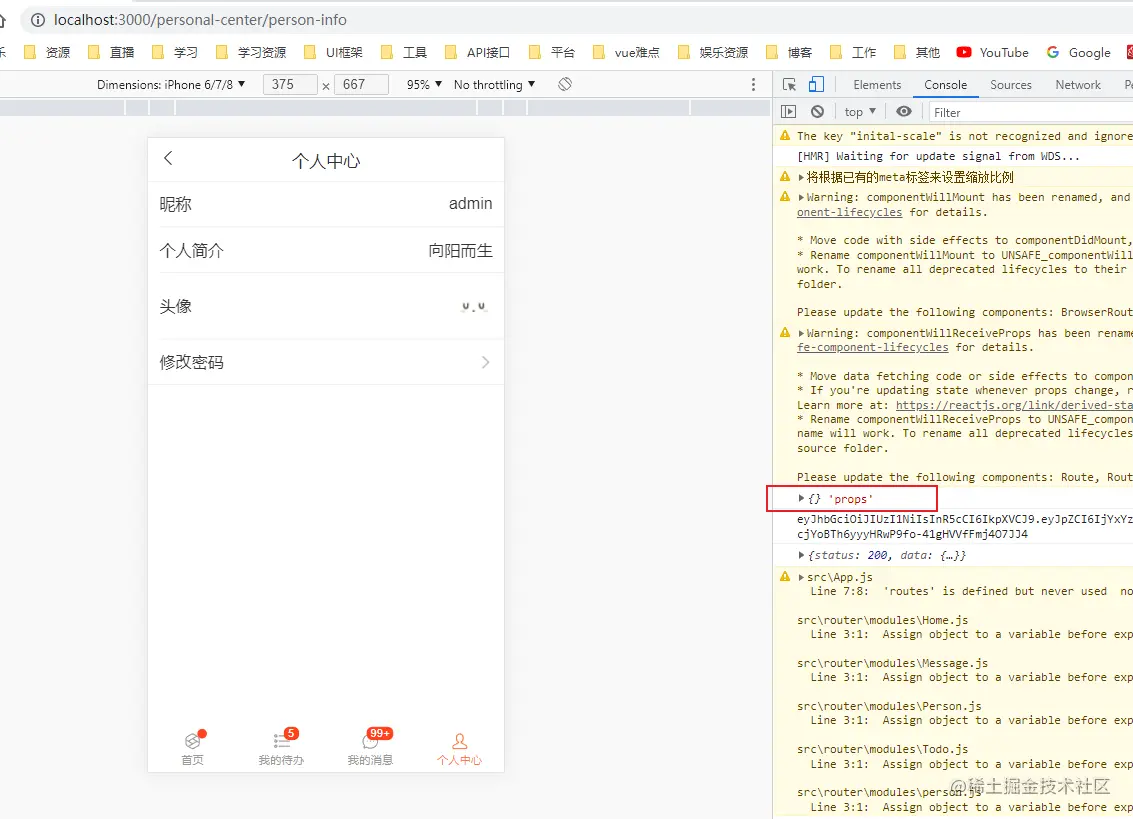The image size is (1133, 819).
Task: Open the 学习资源 bookmark folder
Action: [251, 52]
